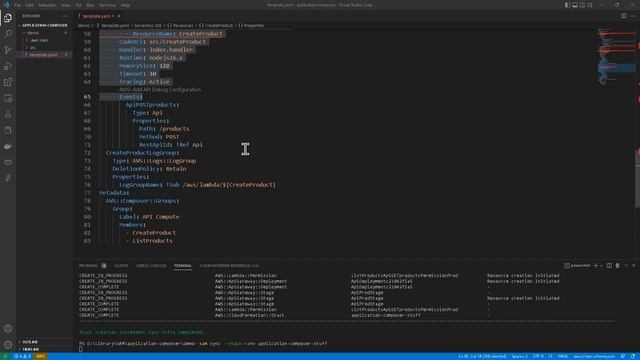This screenshot has height=360, width=640.
Task: Change the YAML language mode
Action: [563, 356]
